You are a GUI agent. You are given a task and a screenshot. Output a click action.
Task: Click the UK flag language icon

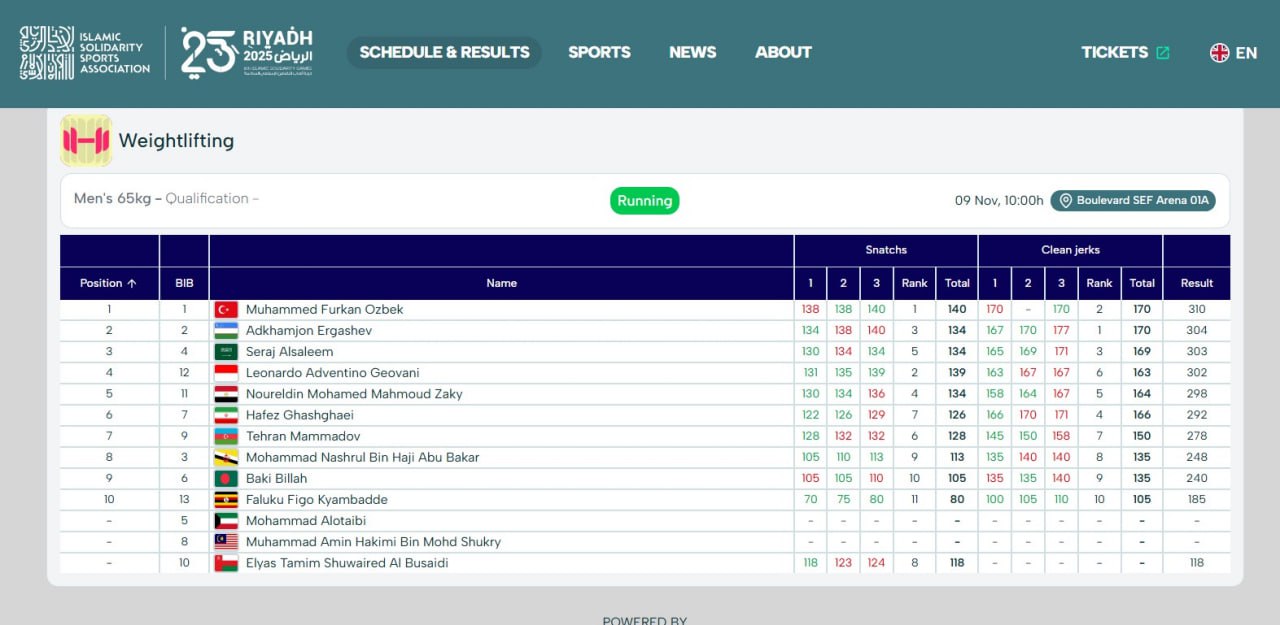tap(1219, 53)
